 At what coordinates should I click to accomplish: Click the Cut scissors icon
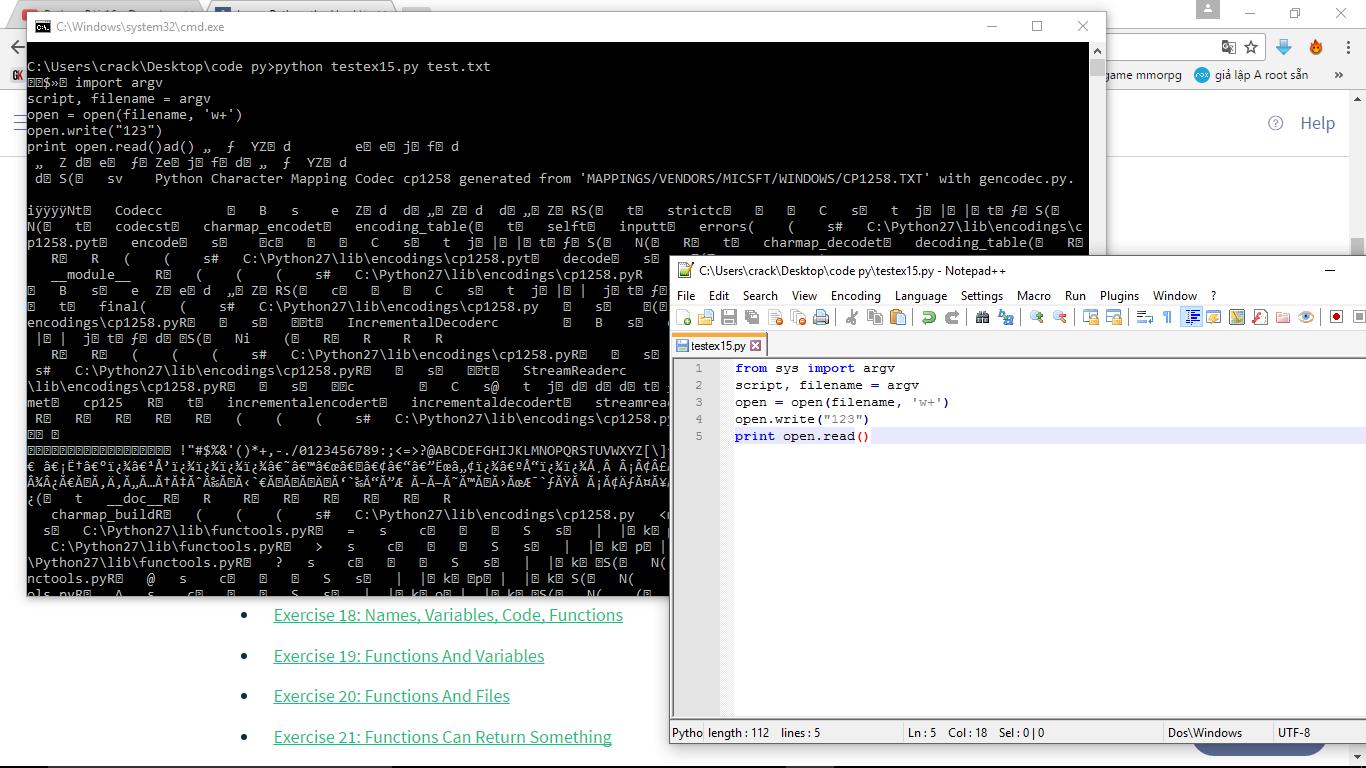tap(852, 317)
